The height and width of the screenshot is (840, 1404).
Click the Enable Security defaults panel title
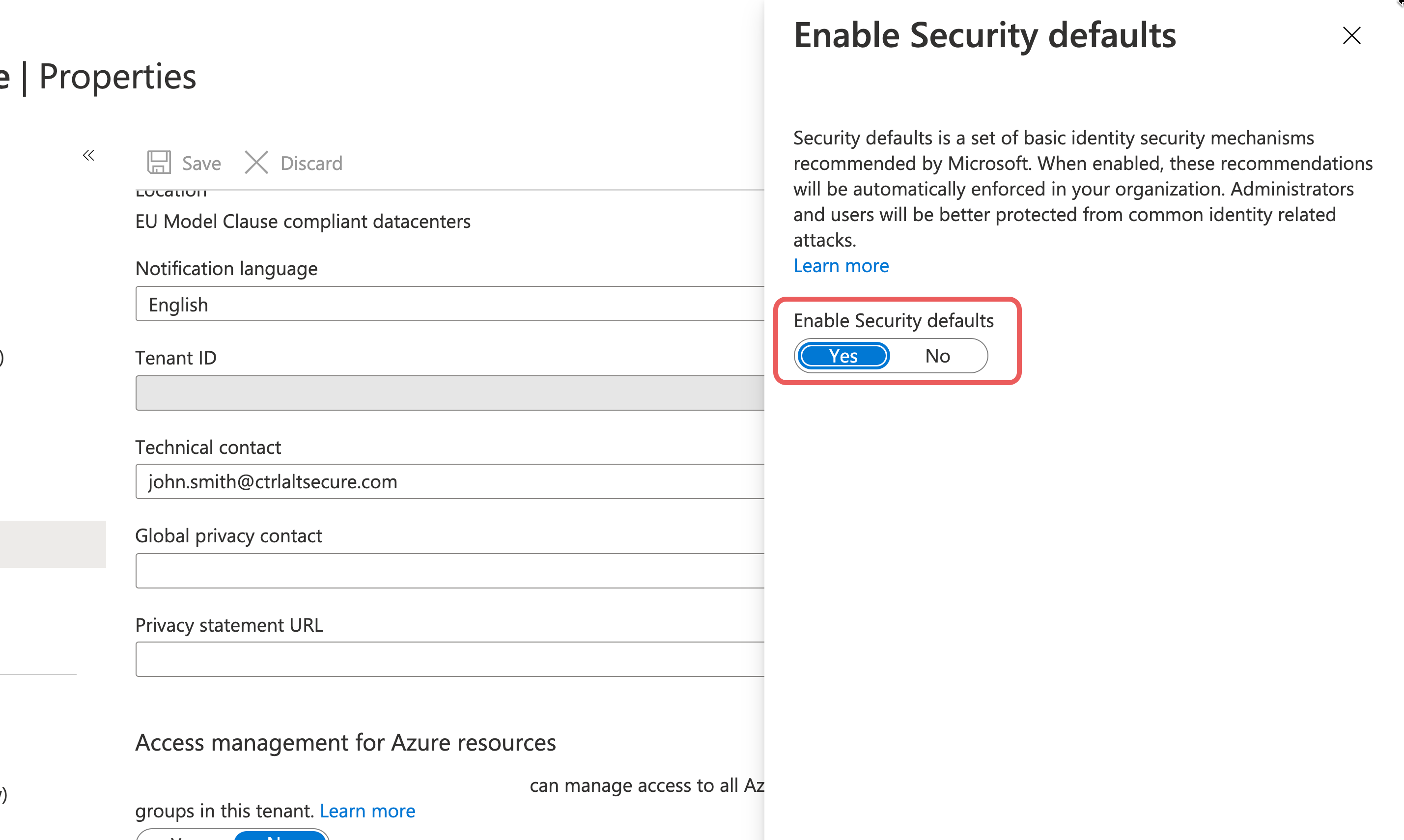click(984, 36)
